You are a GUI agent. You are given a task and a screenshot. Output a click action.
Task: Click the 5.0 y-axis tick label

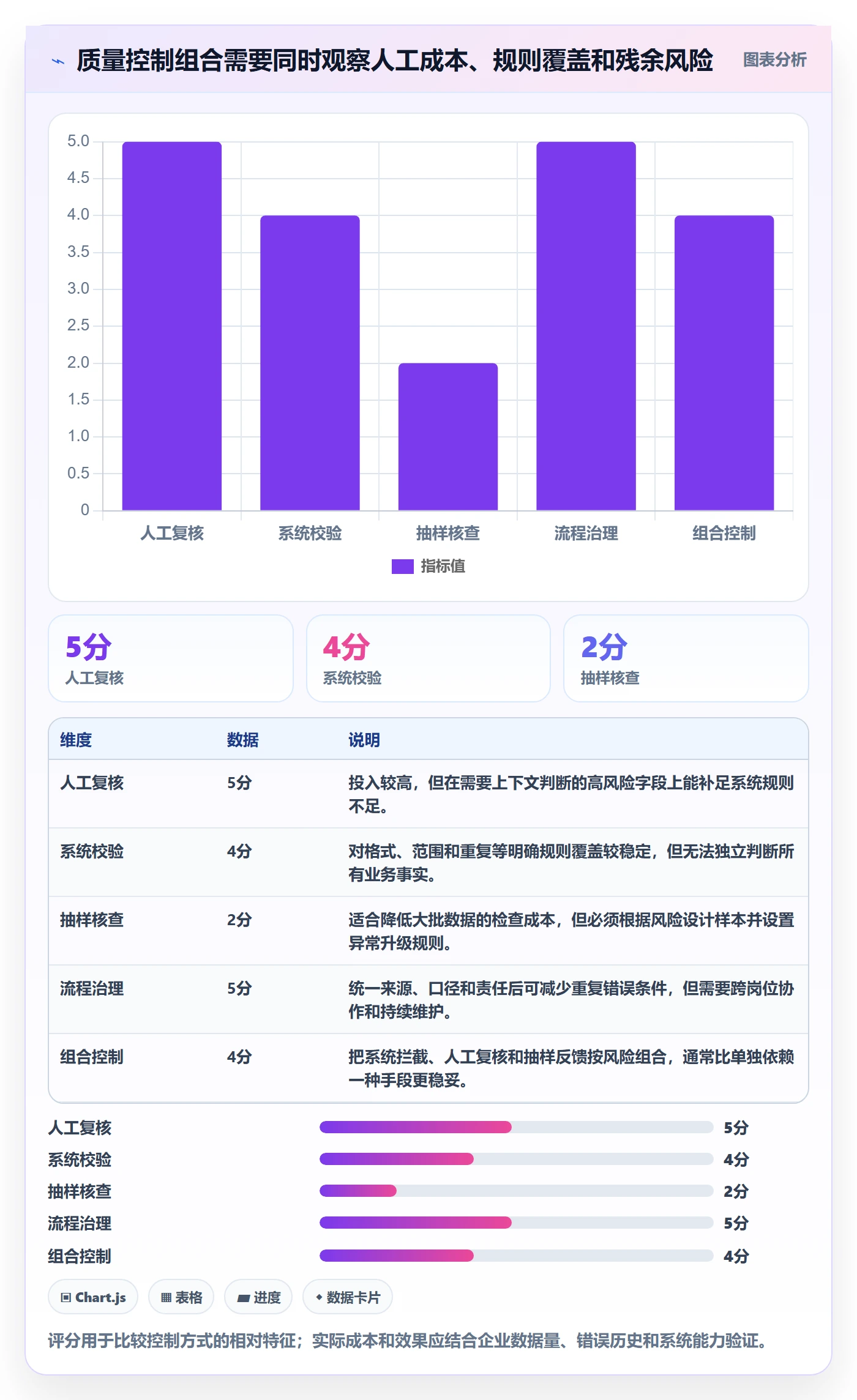(x=78, y=141)
